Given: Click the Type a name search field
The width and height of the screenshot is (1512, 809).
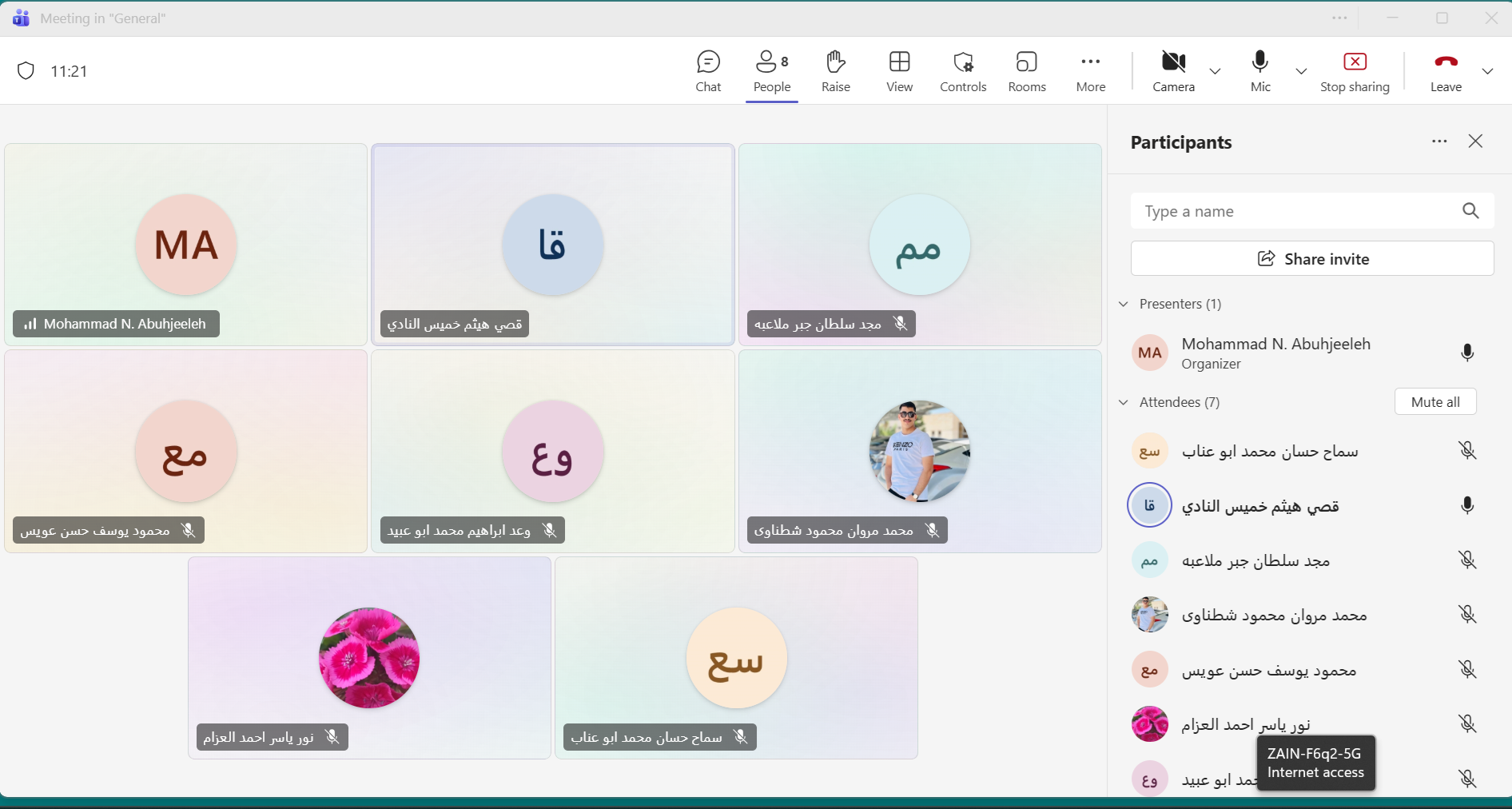Looking at the screenshot, I should tap(1311, 211).
